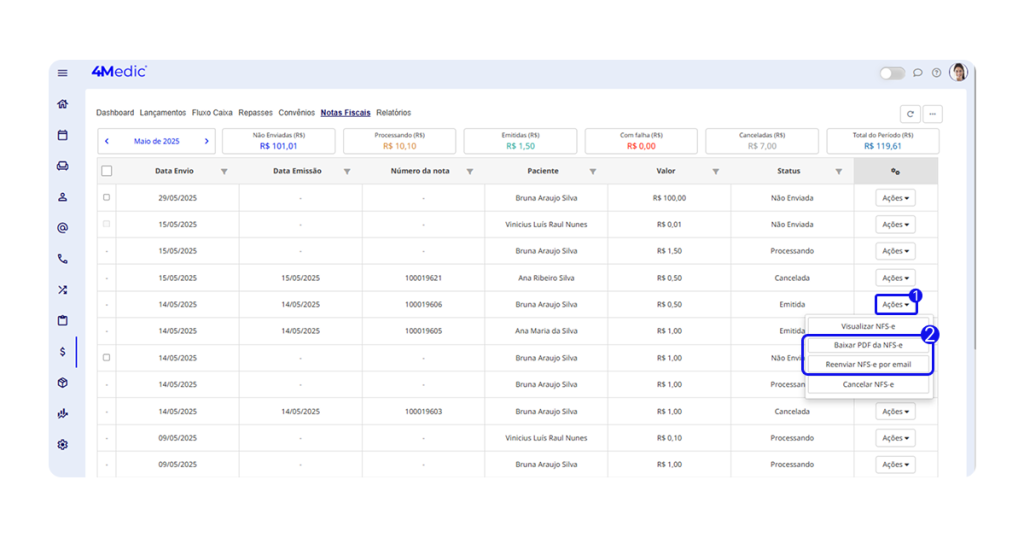Open the hamburger menu icon
The image size is (1024, 538).
63,73
